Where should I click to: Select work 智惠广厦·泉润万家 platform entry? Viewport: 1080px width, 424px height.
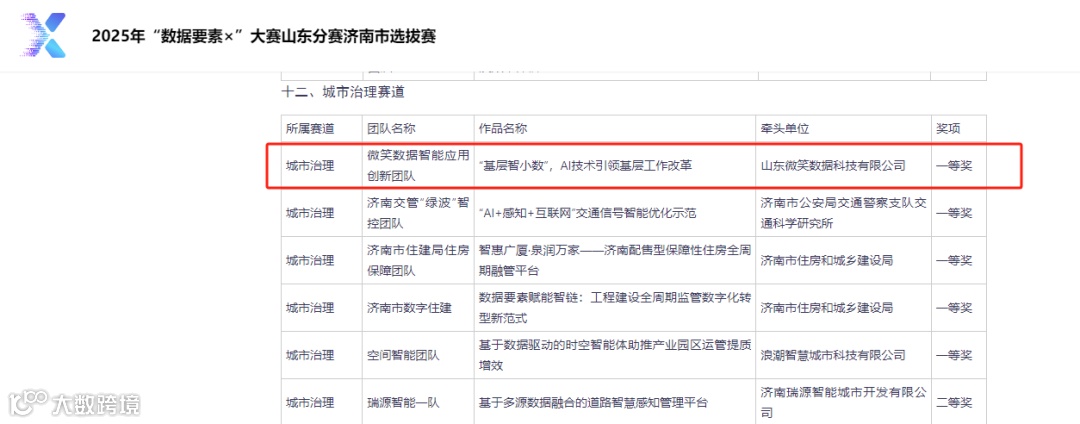[614, 261]
